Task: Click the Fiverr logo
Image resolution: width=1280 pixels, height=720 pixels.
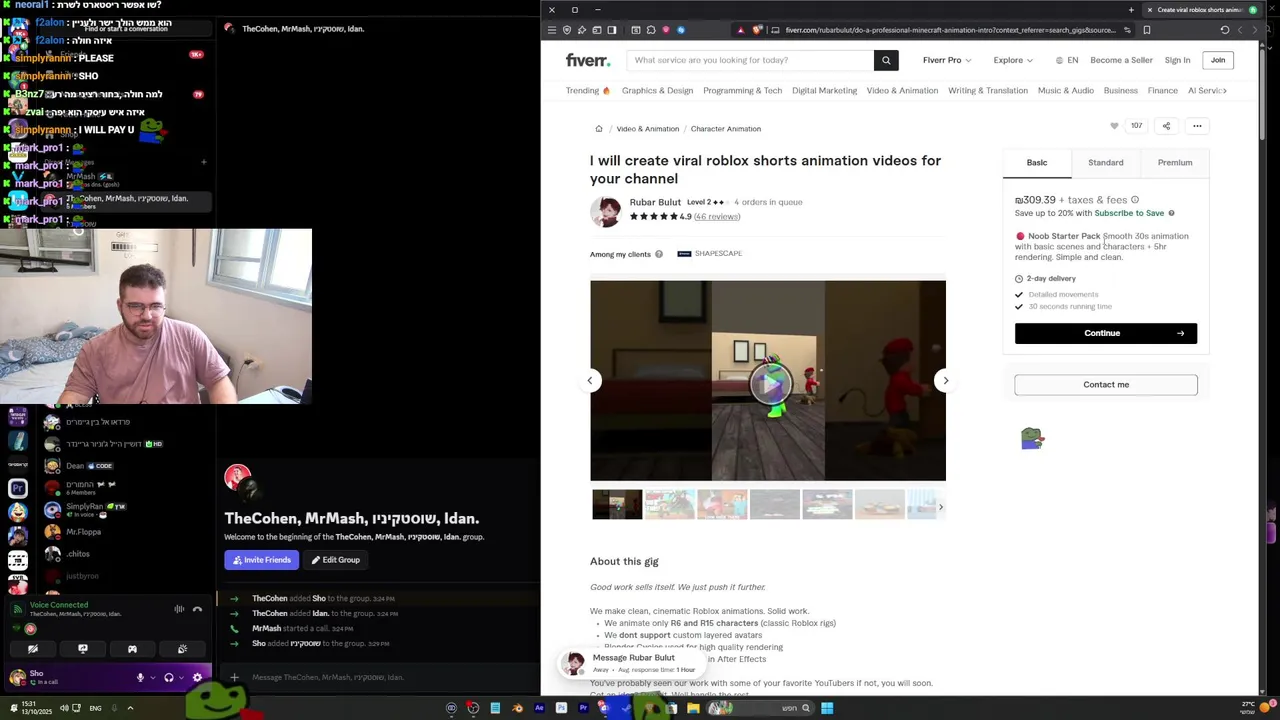Action: tap(588, 60)
